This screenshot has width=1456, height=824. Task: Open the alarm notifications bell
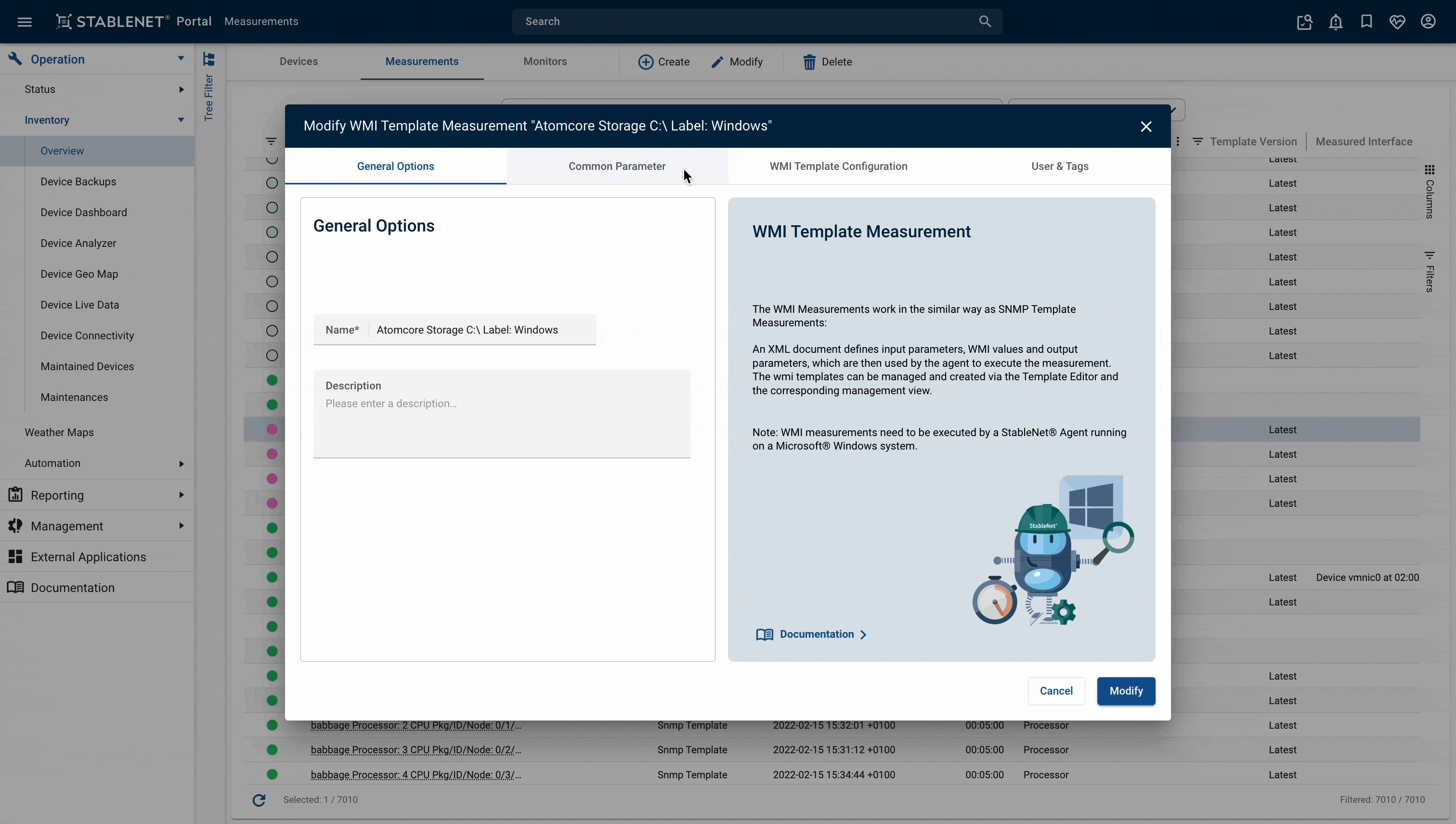pyautogui.click(x=1336, y=22)
